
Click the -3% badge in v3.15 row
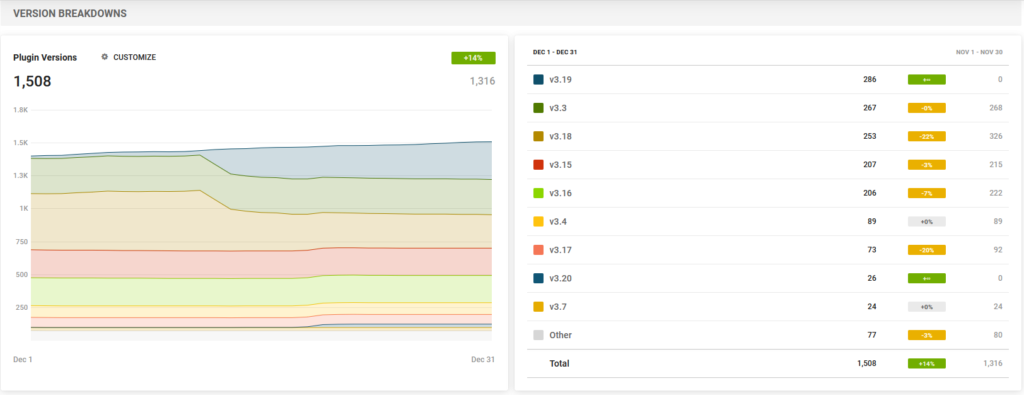point(927,165)
